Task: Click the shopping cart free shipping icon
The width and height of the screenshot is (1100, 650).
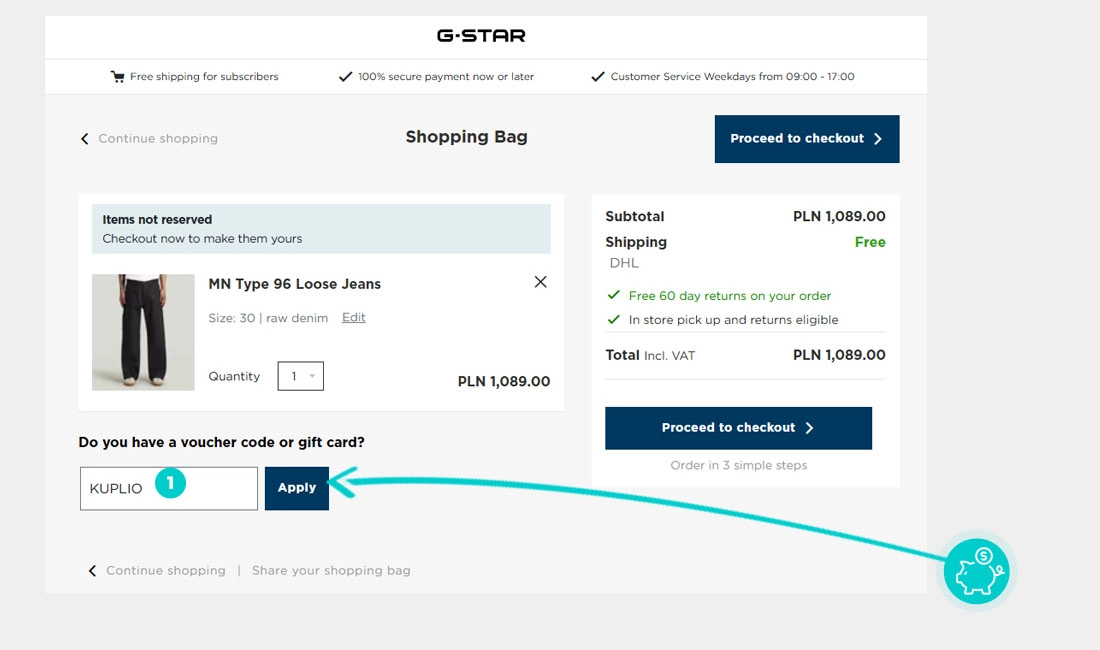Action: click(x=118, y=77)
